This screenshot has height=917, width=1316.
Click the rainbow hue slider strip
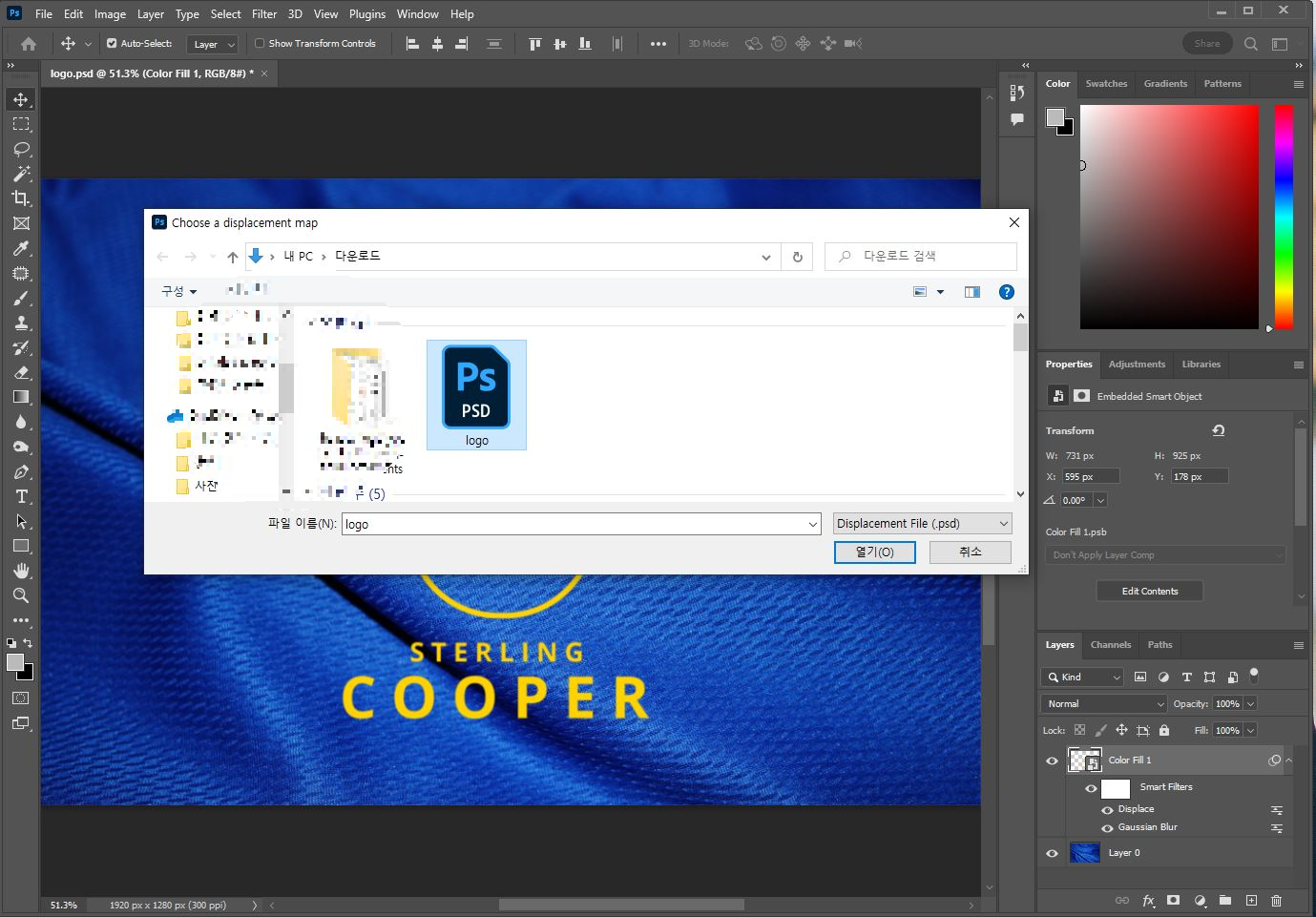(x=1284, y=217)
